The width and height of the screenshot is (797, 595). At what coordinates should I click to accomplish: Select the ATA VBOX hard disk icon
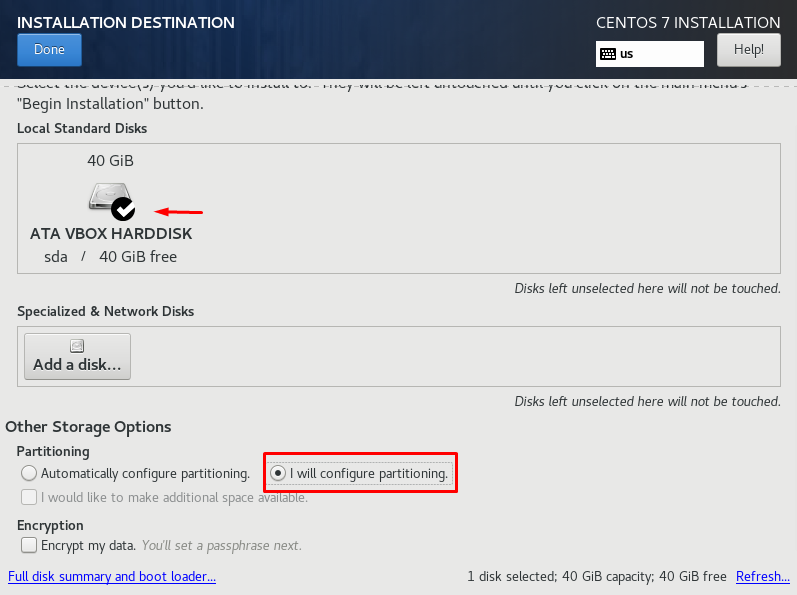coord(110,198)
